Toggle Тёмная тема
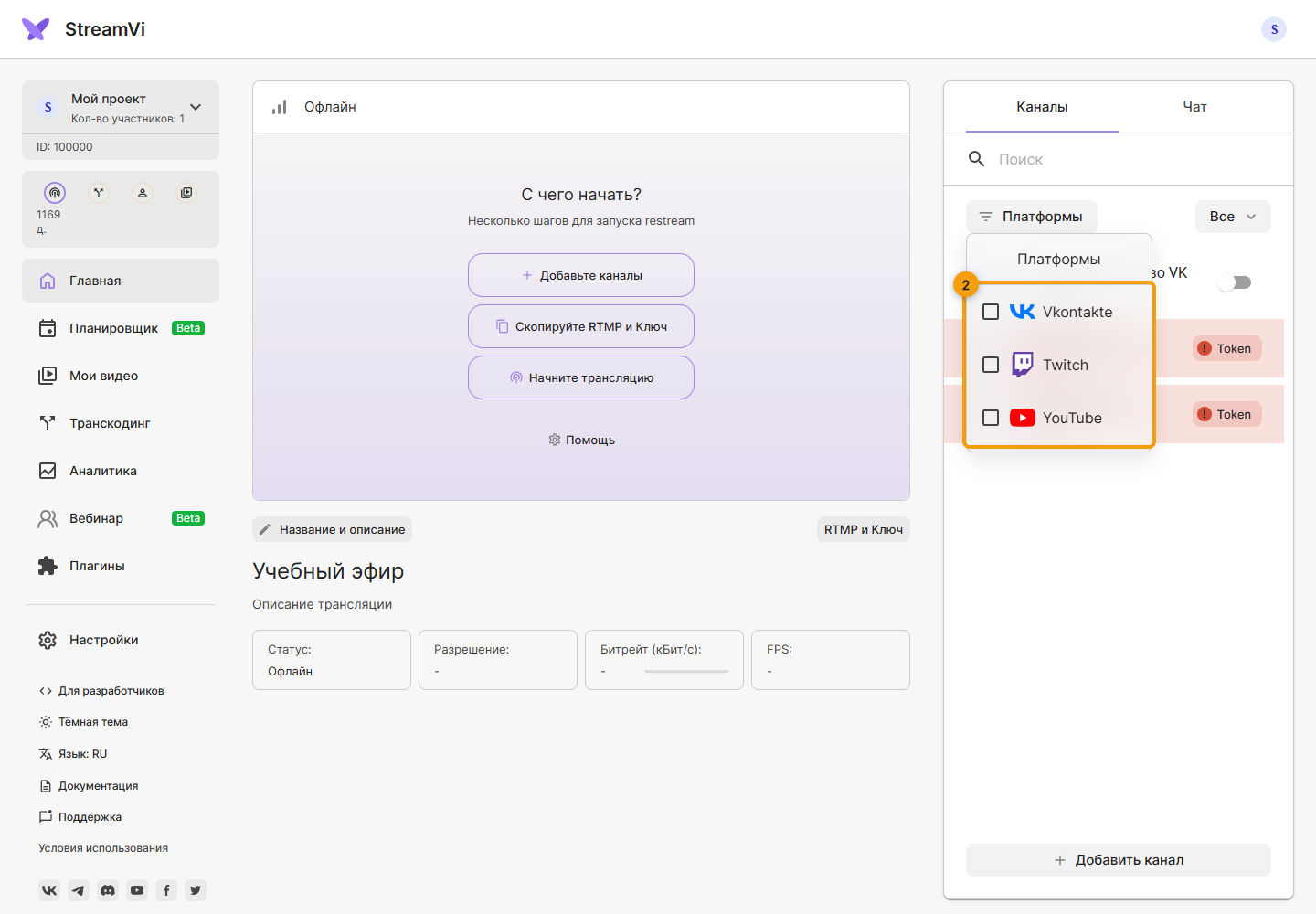The height and width of the screenshot is (914, 1316). click(x=83, y=722)
